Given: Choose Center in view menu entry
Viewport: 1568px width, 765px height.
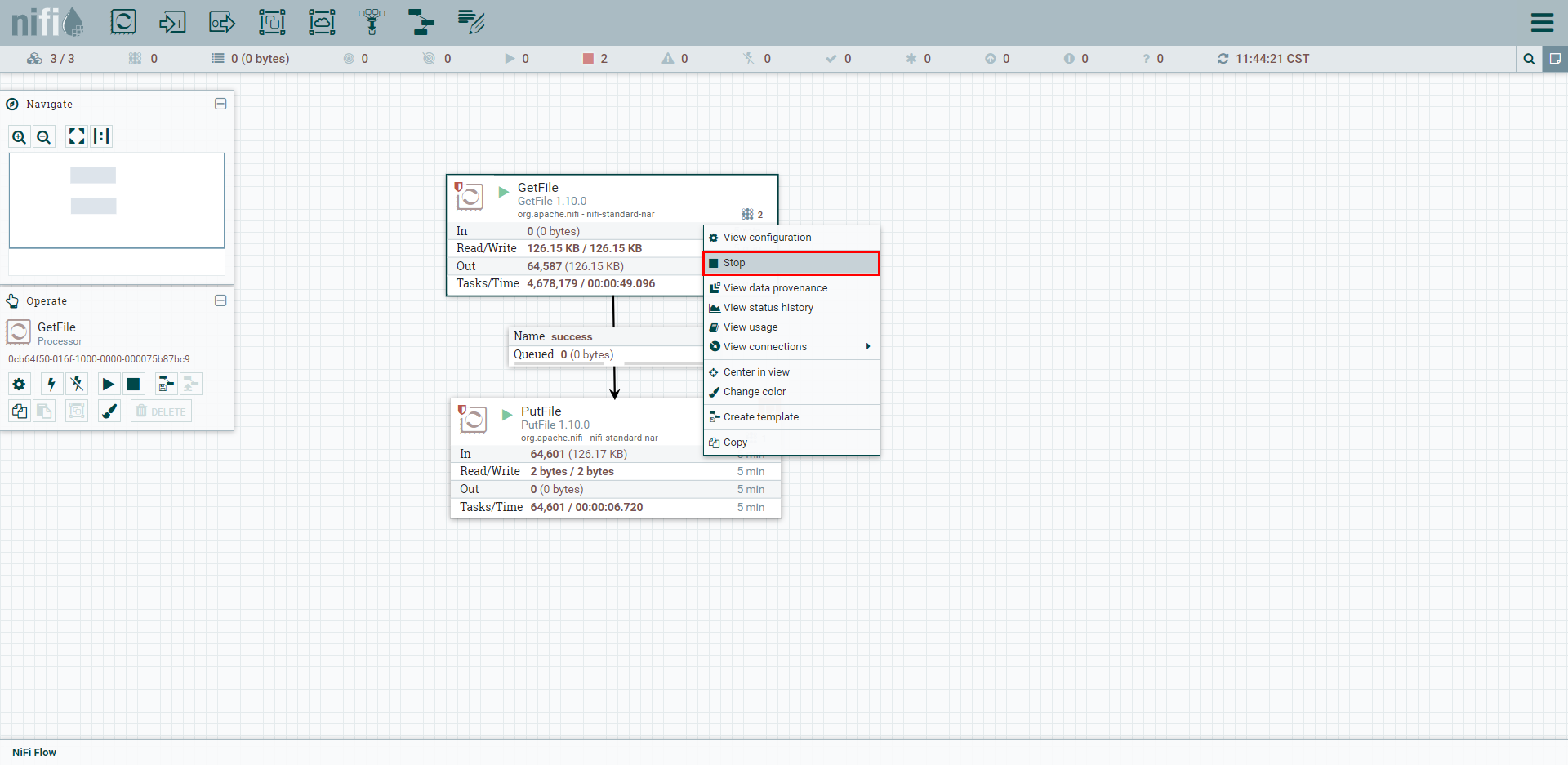Looking at the screenshot, I should (791, 372).
